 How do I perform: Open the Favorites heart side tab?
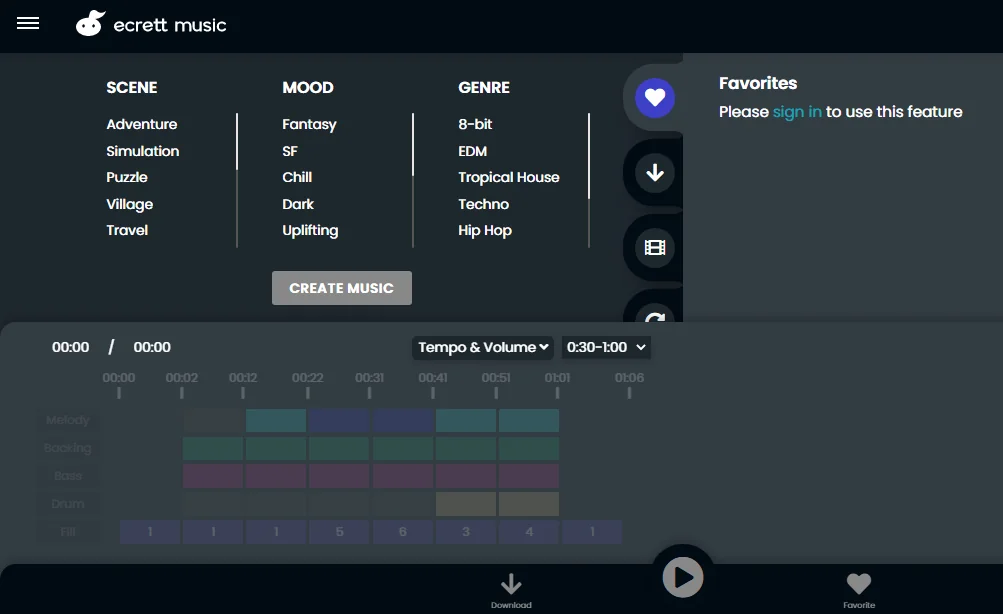coord(655,98)
